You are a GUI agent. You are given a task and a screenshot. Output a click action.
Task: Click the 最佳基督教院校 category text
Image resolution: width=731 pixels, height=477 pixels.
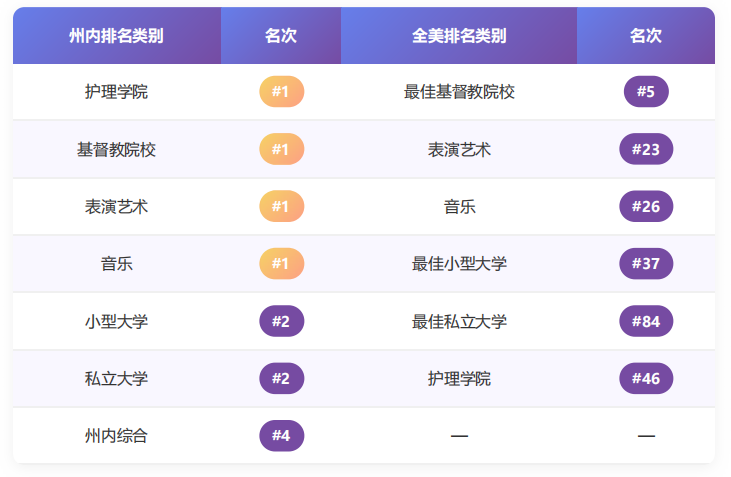459,92
